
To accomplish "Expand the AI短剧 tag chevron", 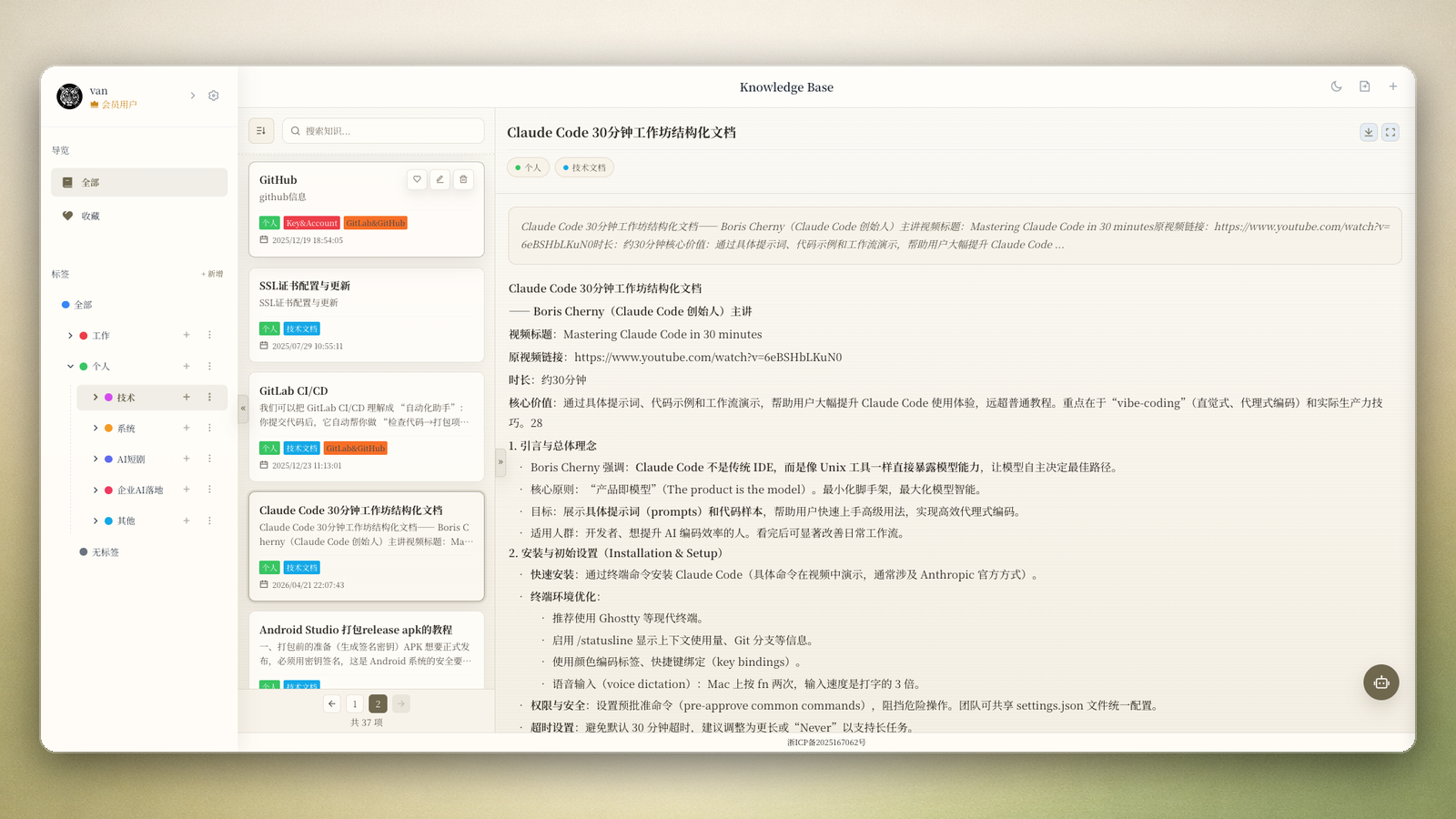I will (x=96, y=460).
